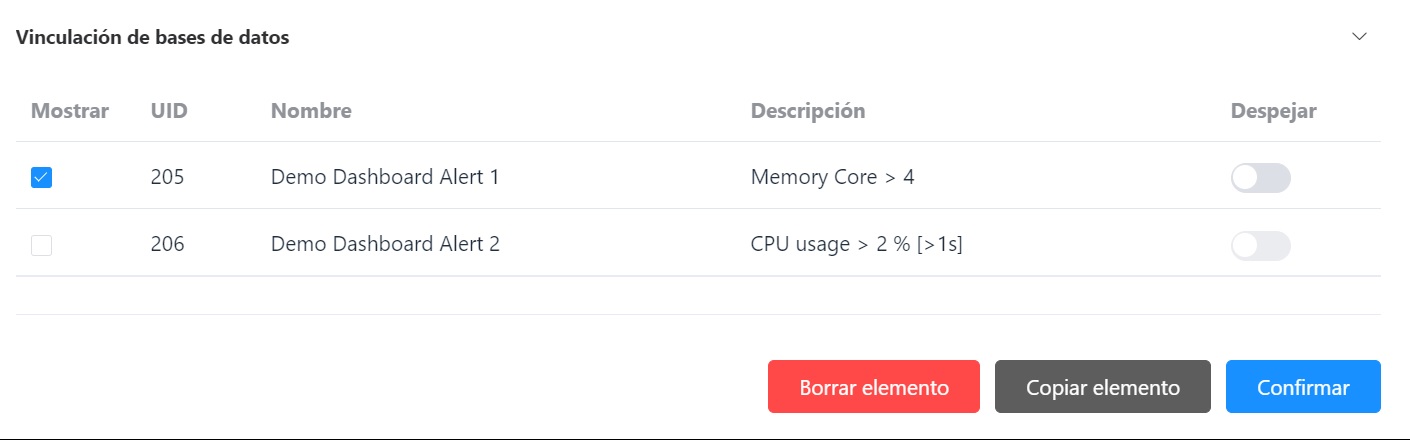
Task: Click the UID column header
Action: tap(169, 111)
